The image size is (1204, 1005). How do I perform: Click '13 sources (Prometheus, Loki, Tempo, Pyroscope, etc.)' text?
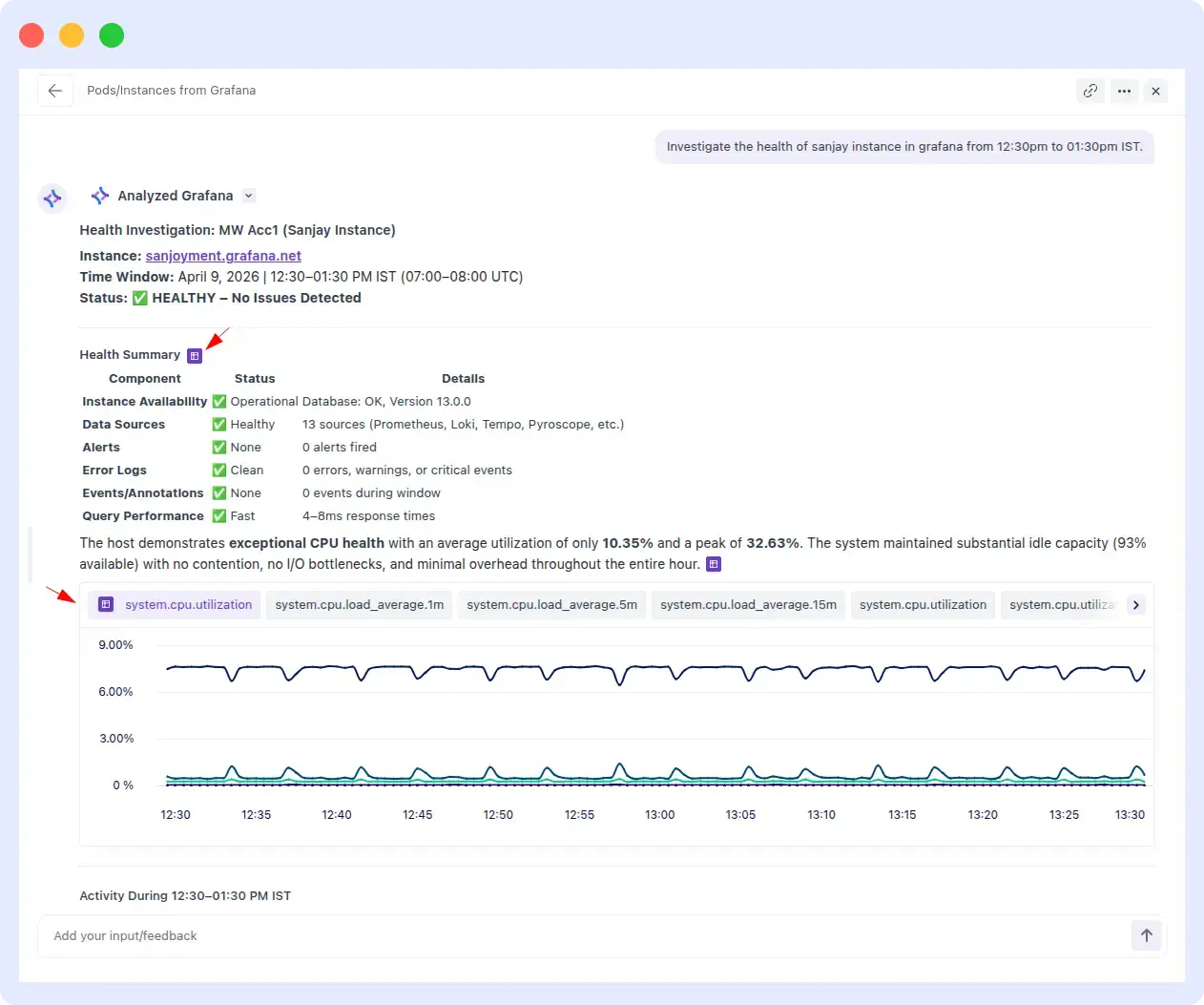pyautogui.click(x=463, y=425)
